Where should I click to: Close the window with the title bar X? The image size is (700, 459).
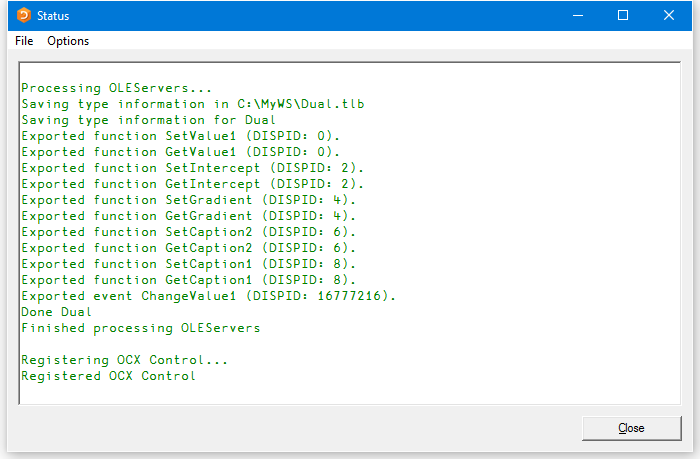pos(669,16)
